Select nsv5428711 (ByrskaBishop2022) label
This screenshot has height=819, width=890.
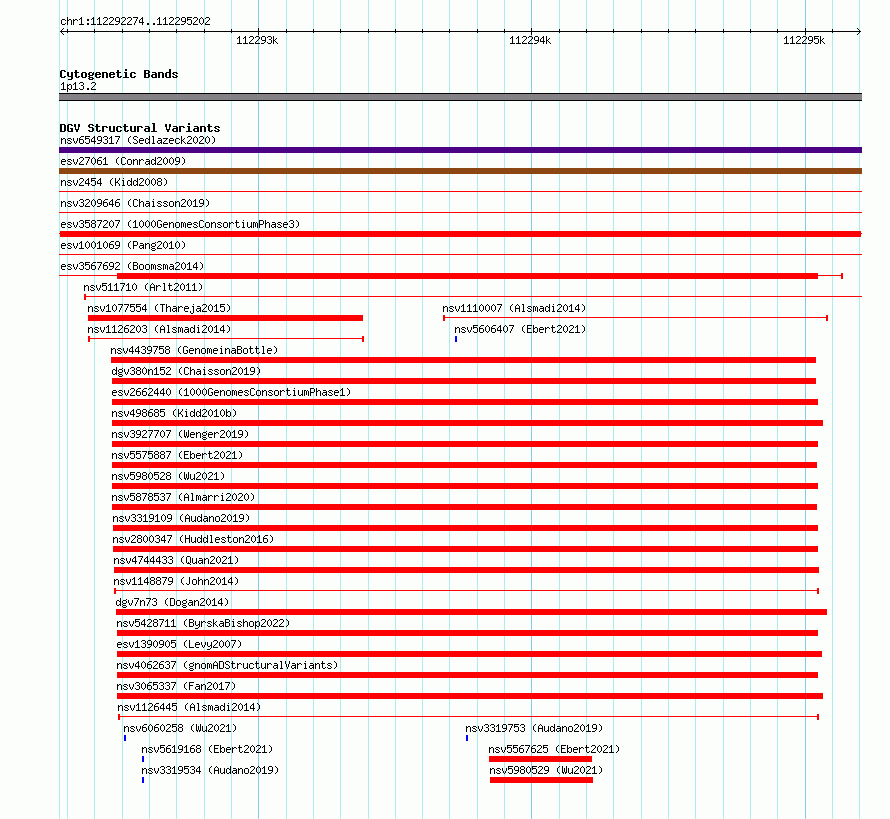coord(203,623)
